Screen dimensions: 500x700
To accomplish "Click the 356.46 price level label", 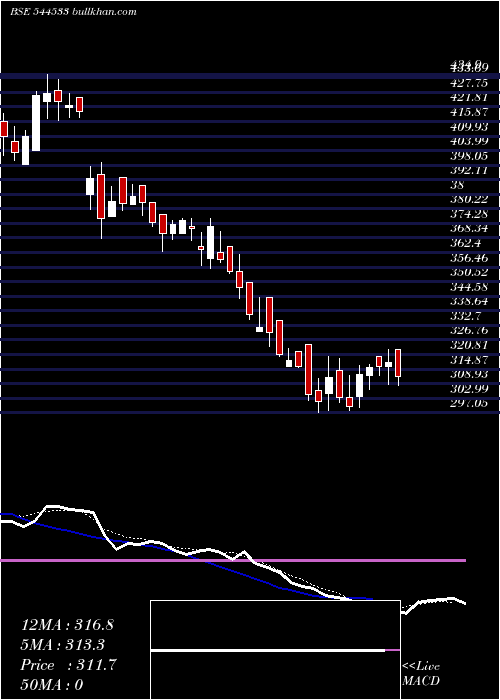I will [470, 257].
